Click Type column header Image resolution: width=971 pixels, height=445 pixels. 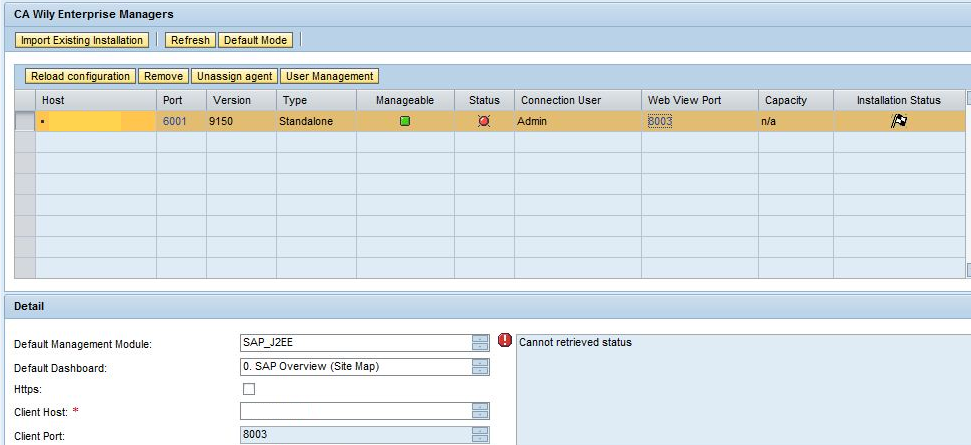coord(316,100)
